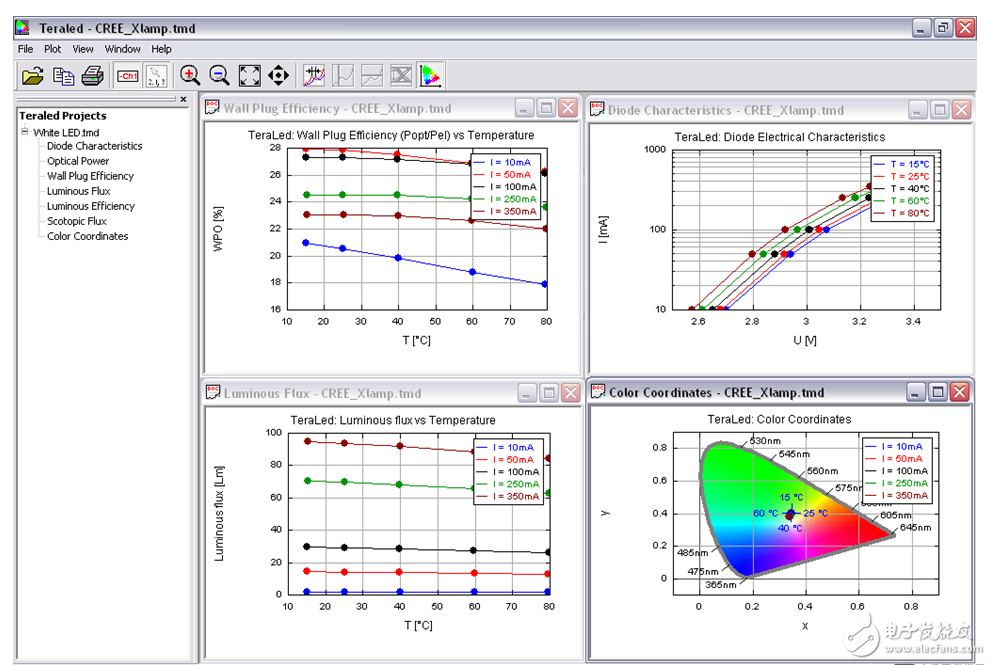Viewport: 991px width, 665px height.
Task: Open the Plot menu
Action: 52,48
